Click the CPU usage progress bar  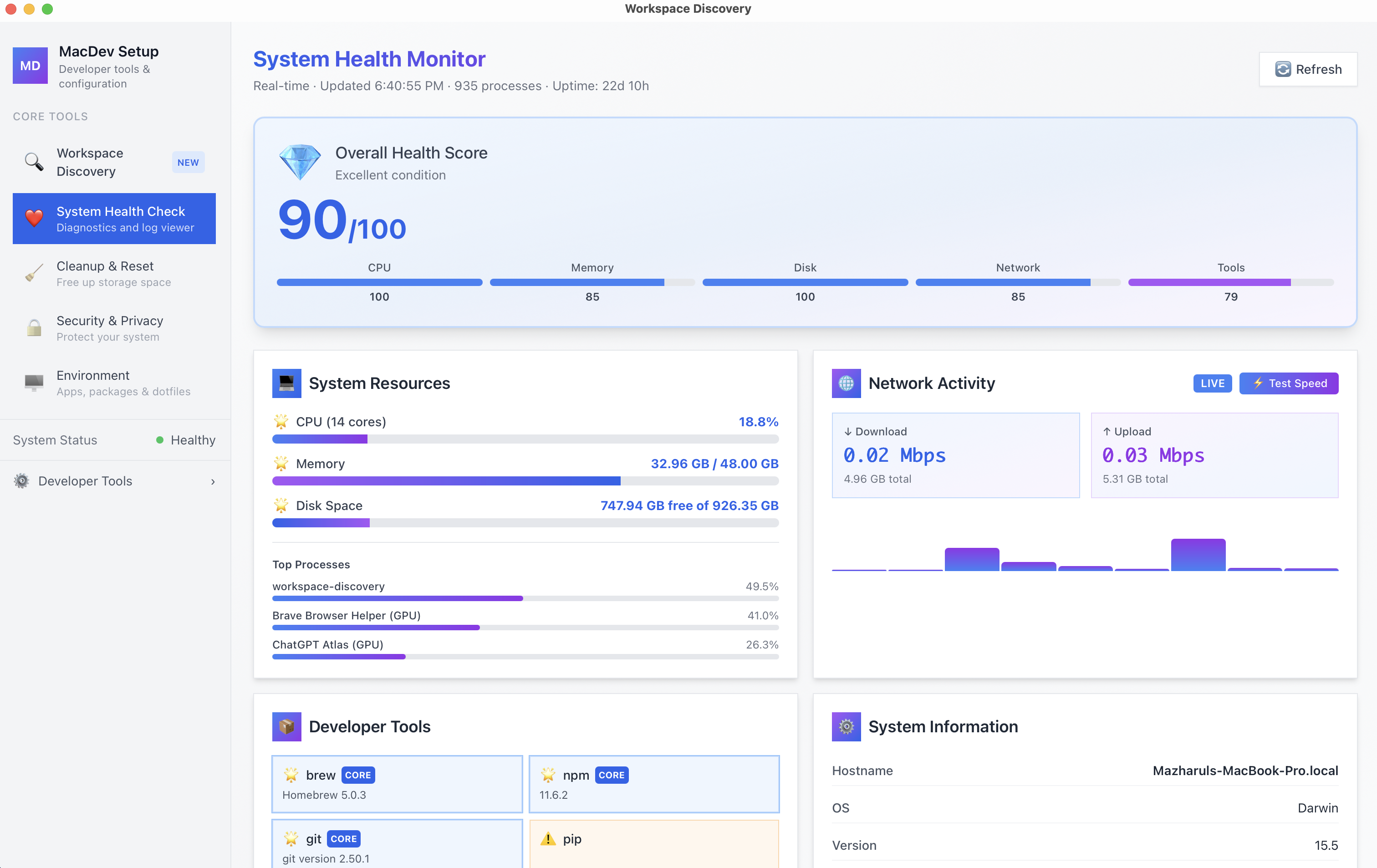(x=525, y=439)
